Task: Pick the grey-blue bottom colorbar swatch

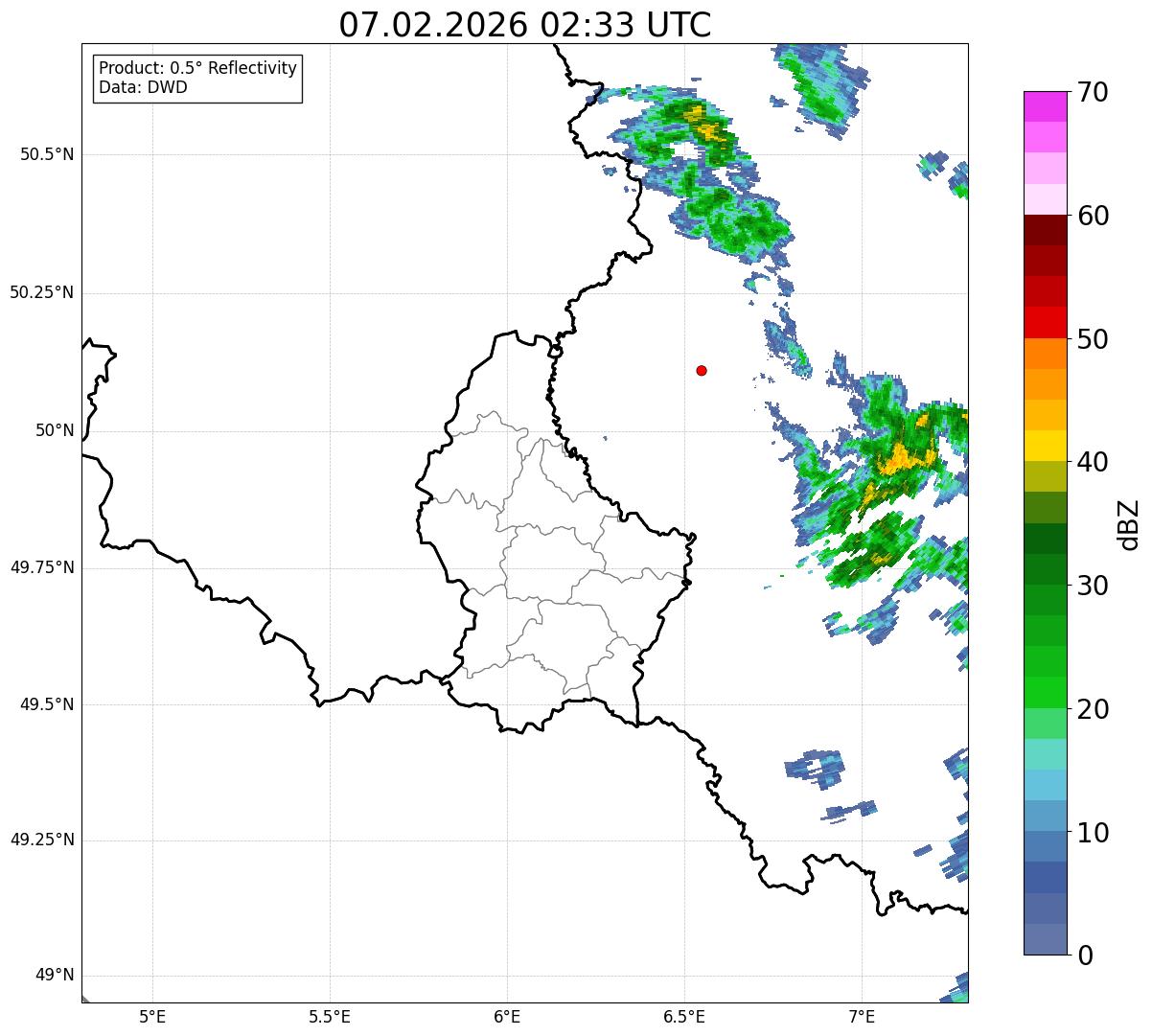Action: [1045, 939]
